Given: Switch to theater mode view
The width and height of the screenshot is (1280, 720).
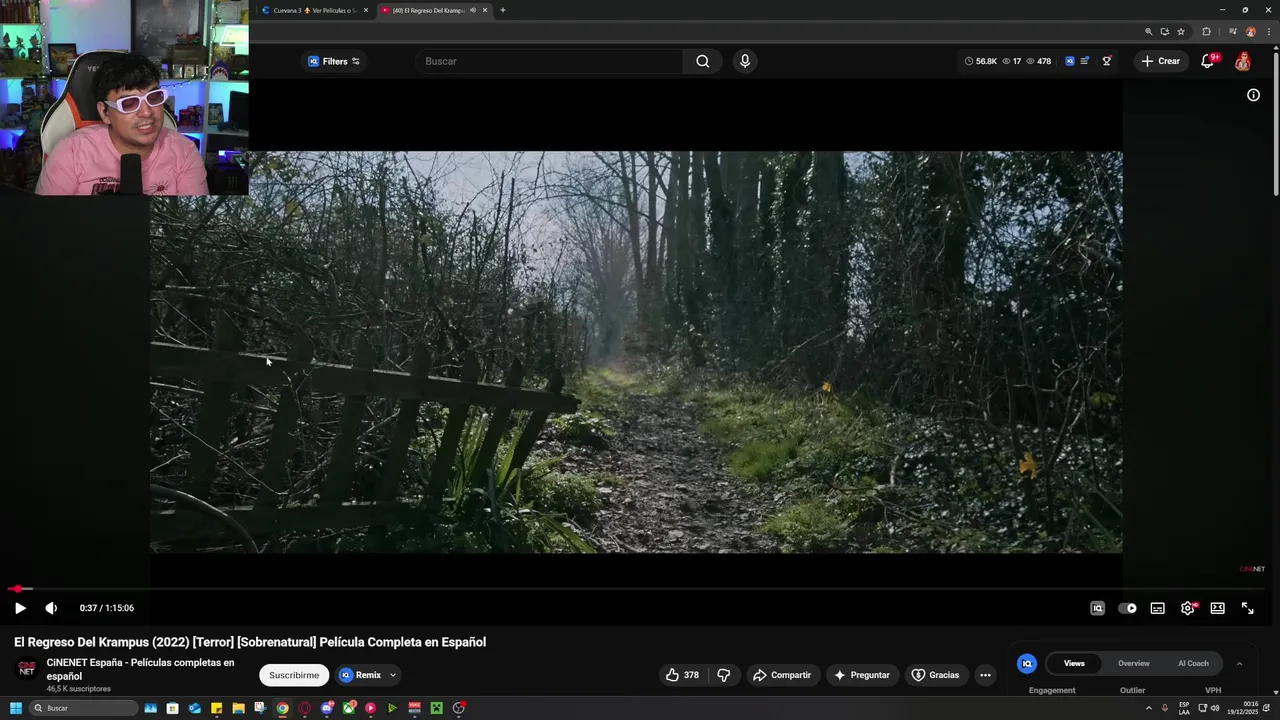Looking at the screenshot, I should click(x=1217, y=608).
